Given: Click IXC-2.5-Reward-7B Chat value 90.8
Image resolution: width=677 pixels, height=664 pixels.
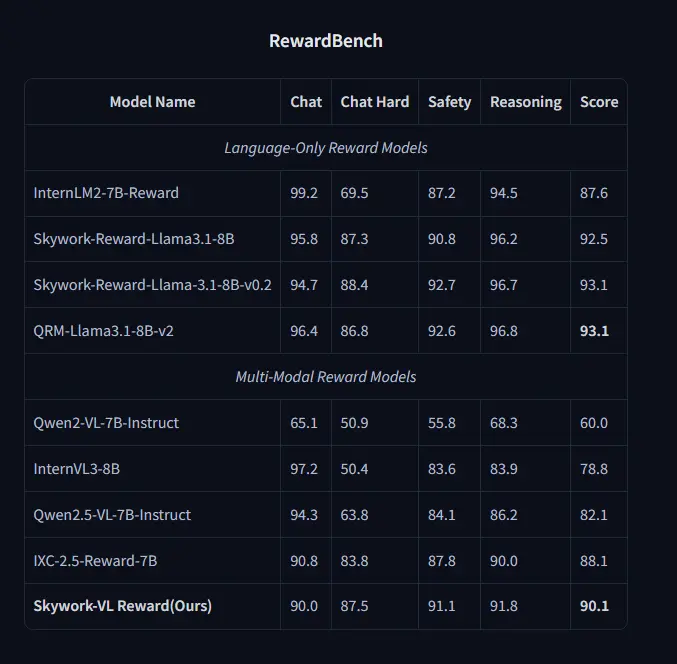Looking at the screenshot, I should pos(304,561).
